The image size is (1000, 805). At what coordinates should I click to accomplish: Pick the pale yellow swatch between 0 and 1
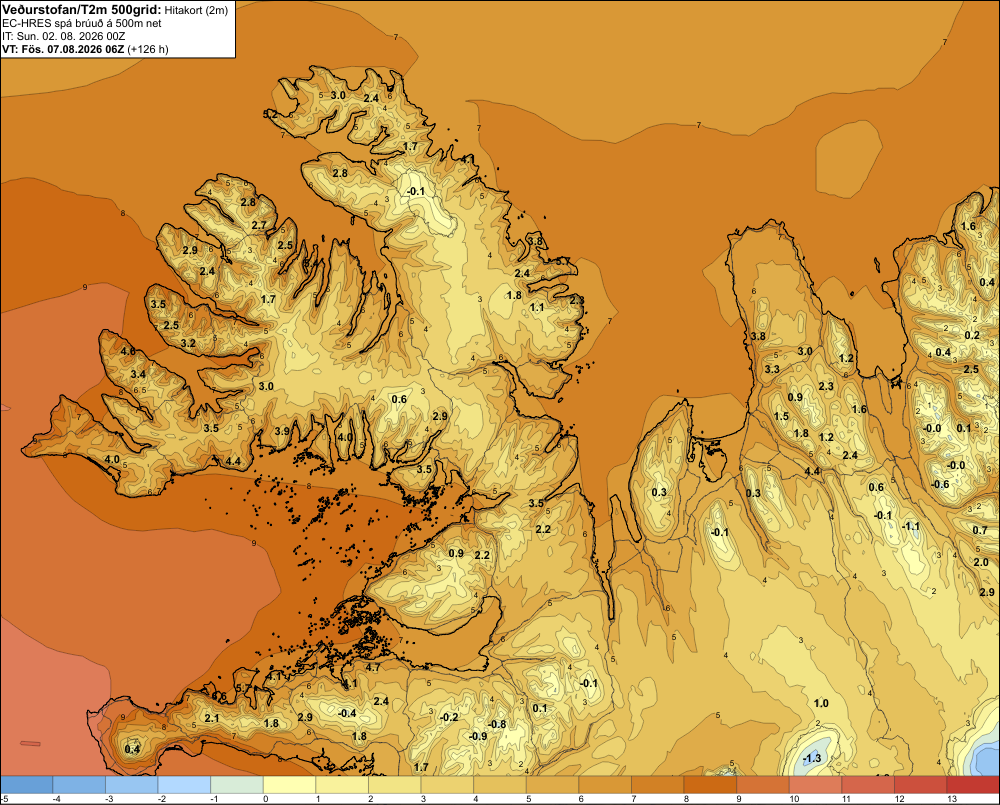(x=290, y=785)
